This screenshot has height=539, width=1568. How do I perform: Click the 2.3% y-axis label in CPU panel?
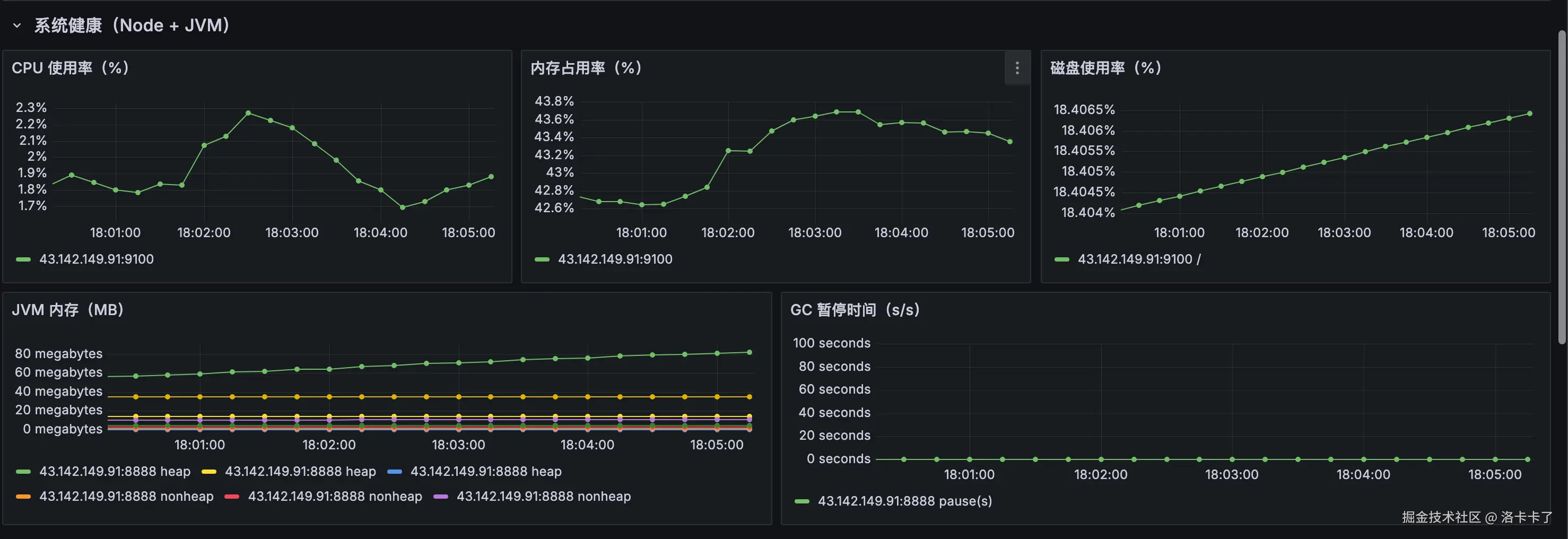(31, 107)
